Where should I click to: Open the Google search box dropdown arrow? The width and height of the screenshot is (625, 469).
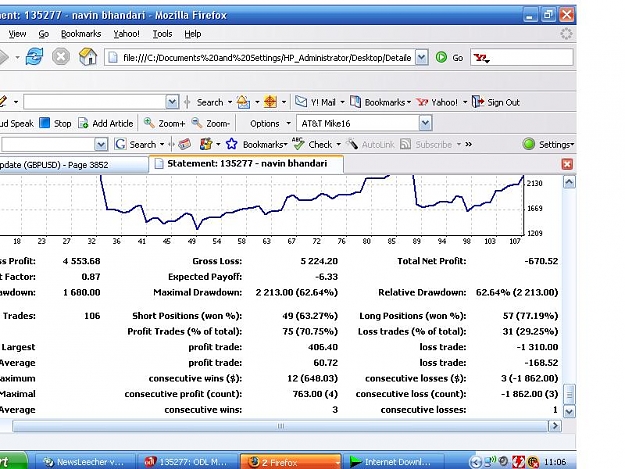[101, 144]
